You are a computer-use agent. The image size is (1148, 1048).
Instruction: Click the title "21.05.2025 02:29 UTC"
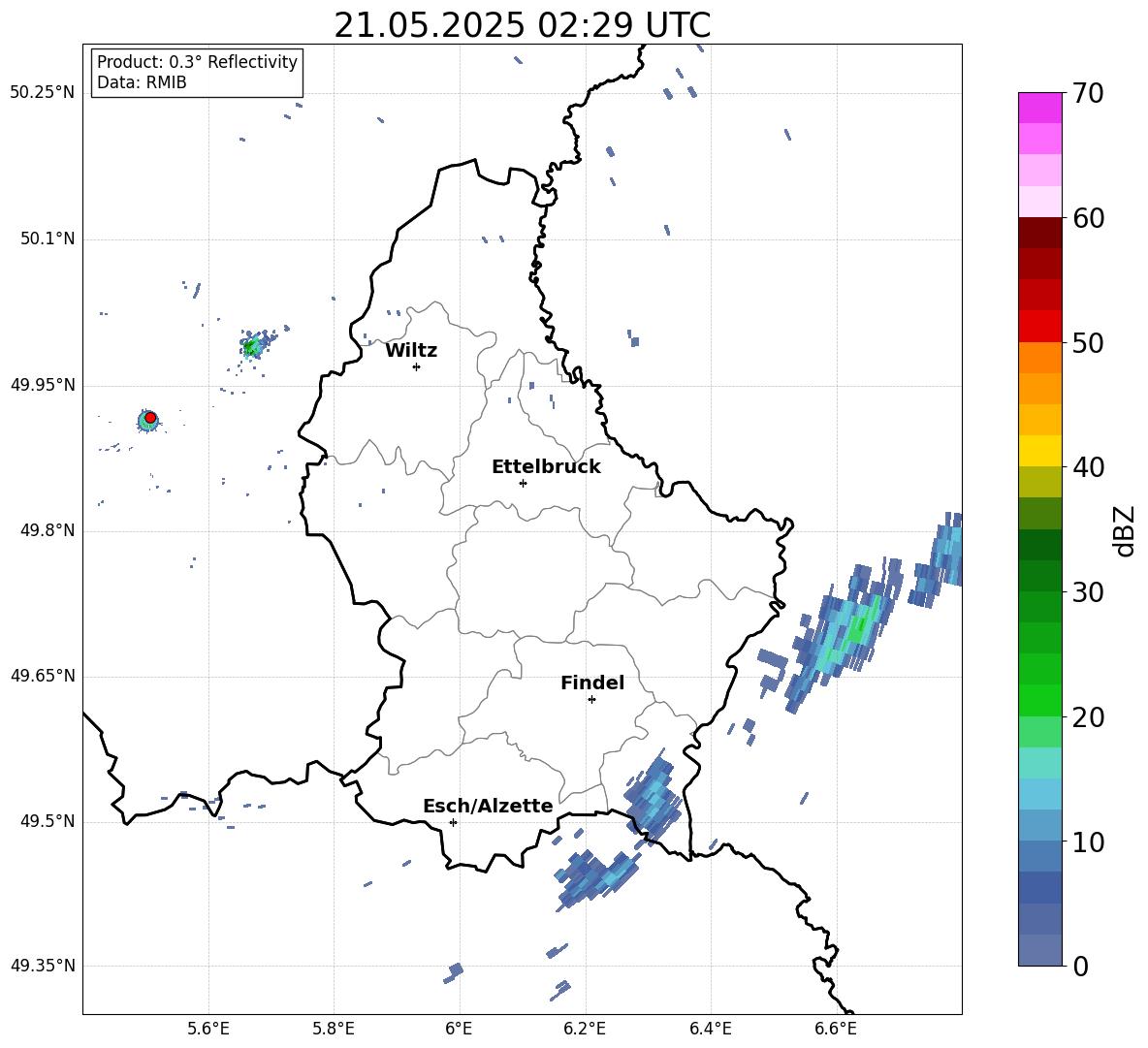[x=522, y=25]
